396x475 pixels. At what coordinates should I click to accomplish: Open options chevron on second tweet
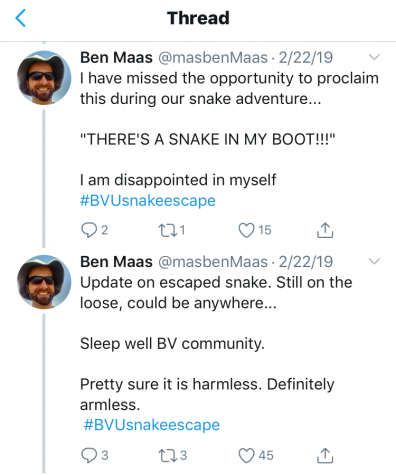[x=374, y=261]
